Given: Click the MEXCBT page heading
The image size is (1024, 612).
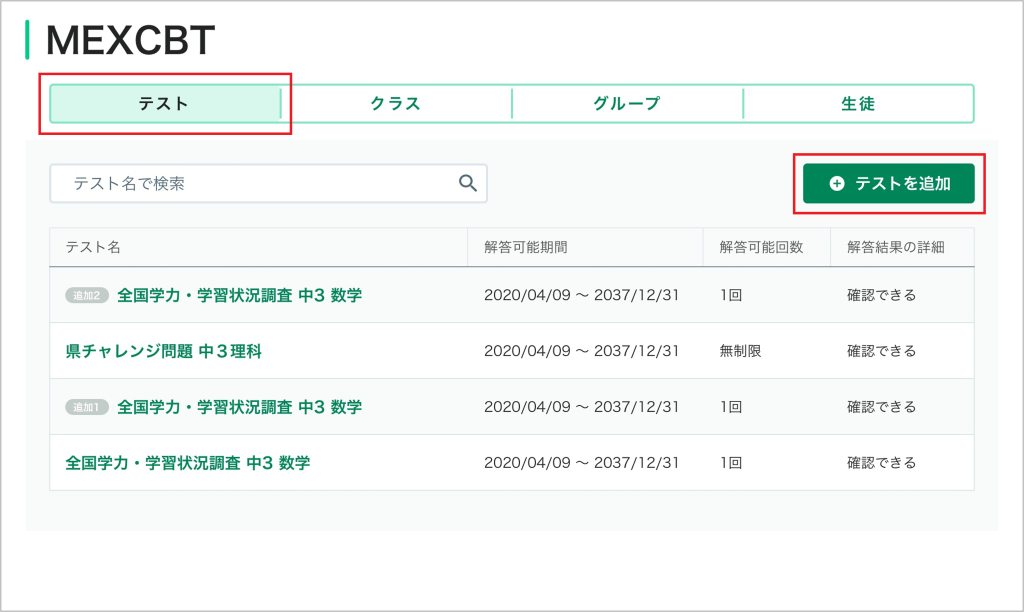Looking at the screenshot, I should 130,40.
